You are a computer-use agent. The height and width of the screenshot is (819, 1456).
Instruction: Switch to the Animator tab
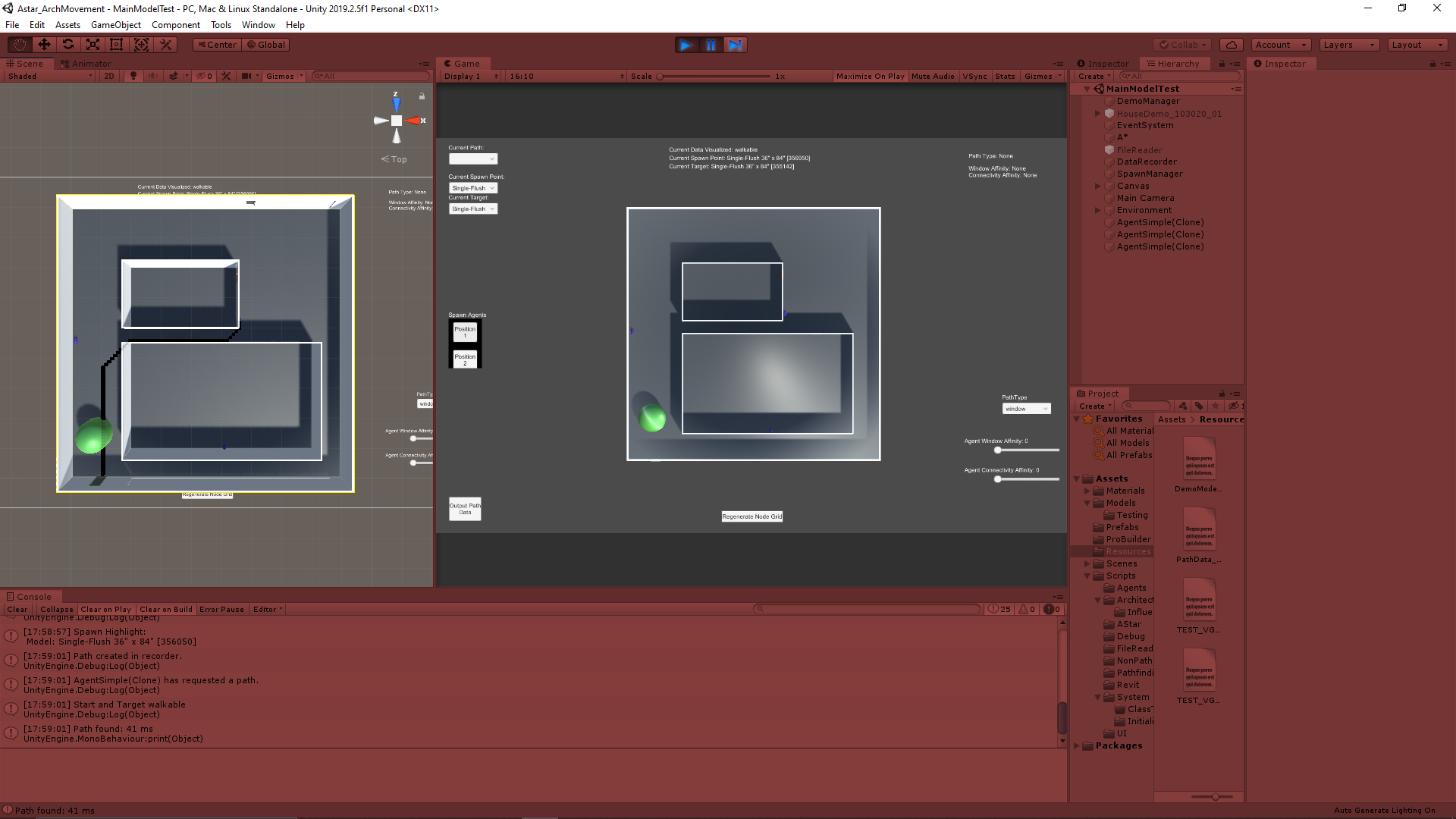[x=86, y=64]
